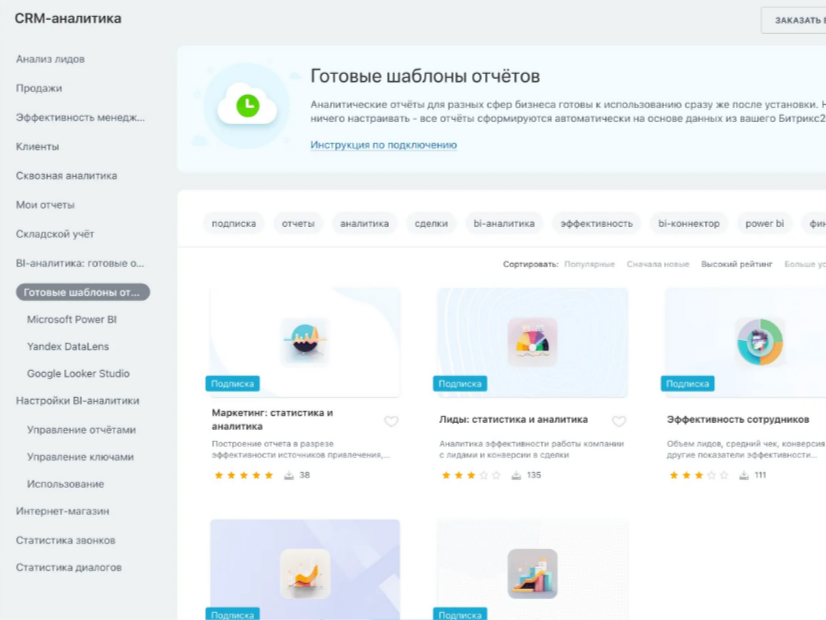Favorite the Лиды template with heart
Viewport: 826px width, 620px height.
[x=618, y=421]
